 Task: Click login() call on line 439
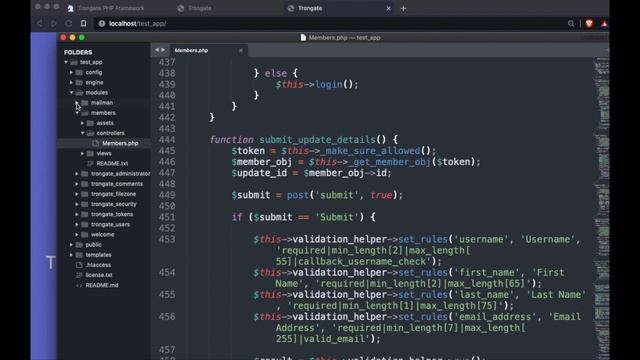pyautogui.click(x=336, y=84)
